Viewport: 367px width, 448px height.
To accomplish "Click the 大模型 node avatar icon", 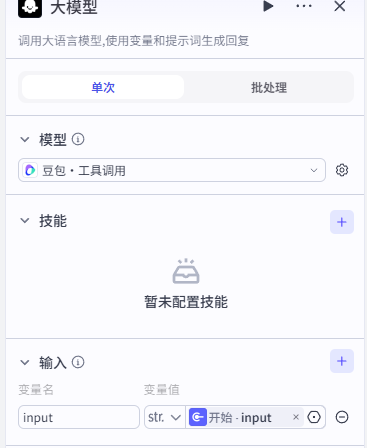I will (x=30, y=7).
